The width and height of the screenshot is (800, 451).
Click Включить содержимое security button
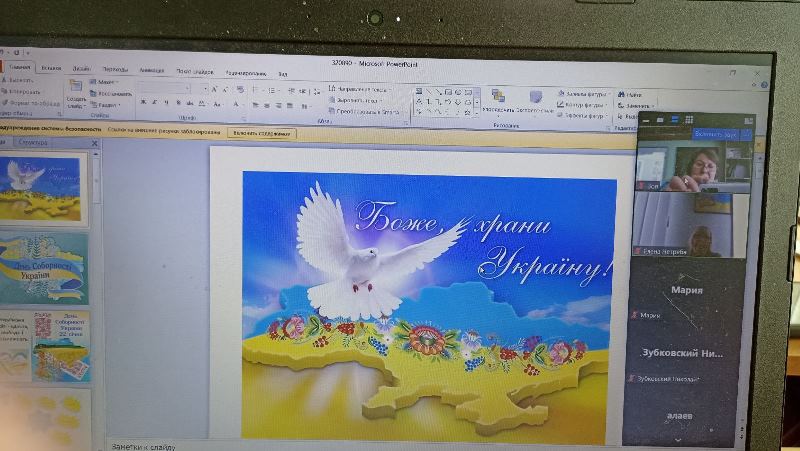tap(262, 134)
